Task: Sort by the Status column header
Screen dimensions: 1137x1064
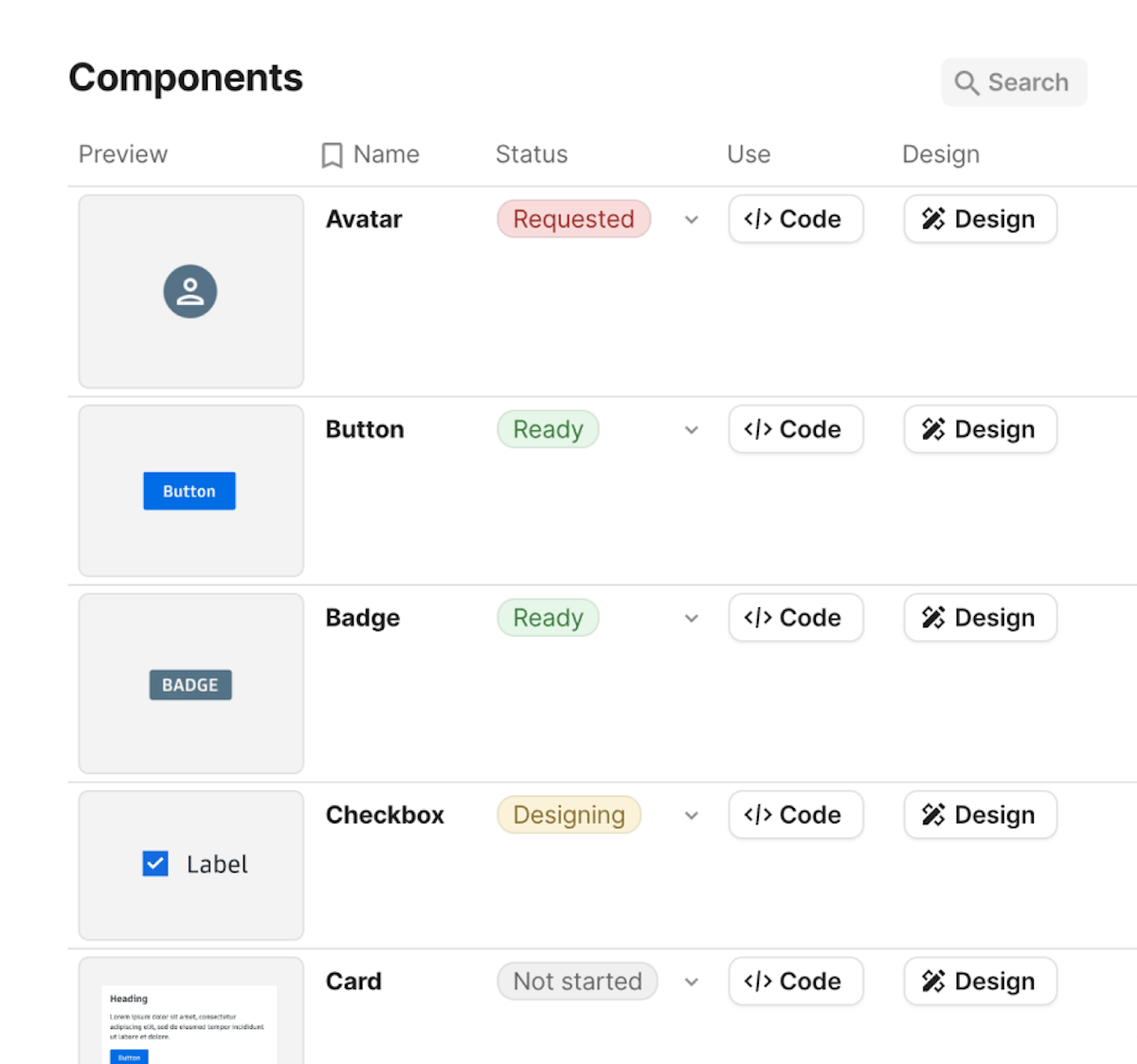Action: tap(532, 154)
